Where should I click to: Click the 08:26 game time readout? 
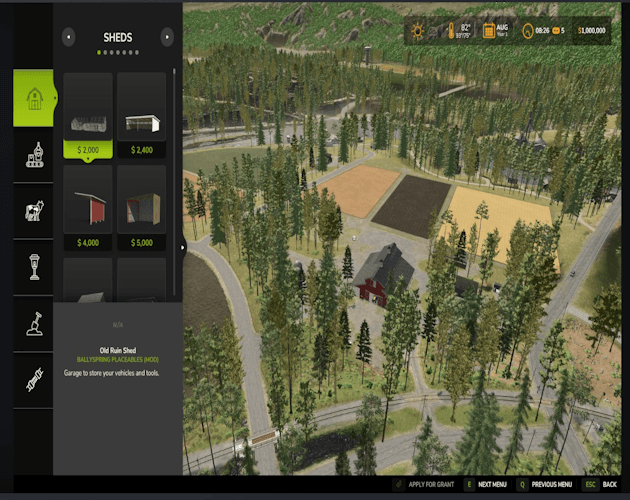(x=542, y=31)
